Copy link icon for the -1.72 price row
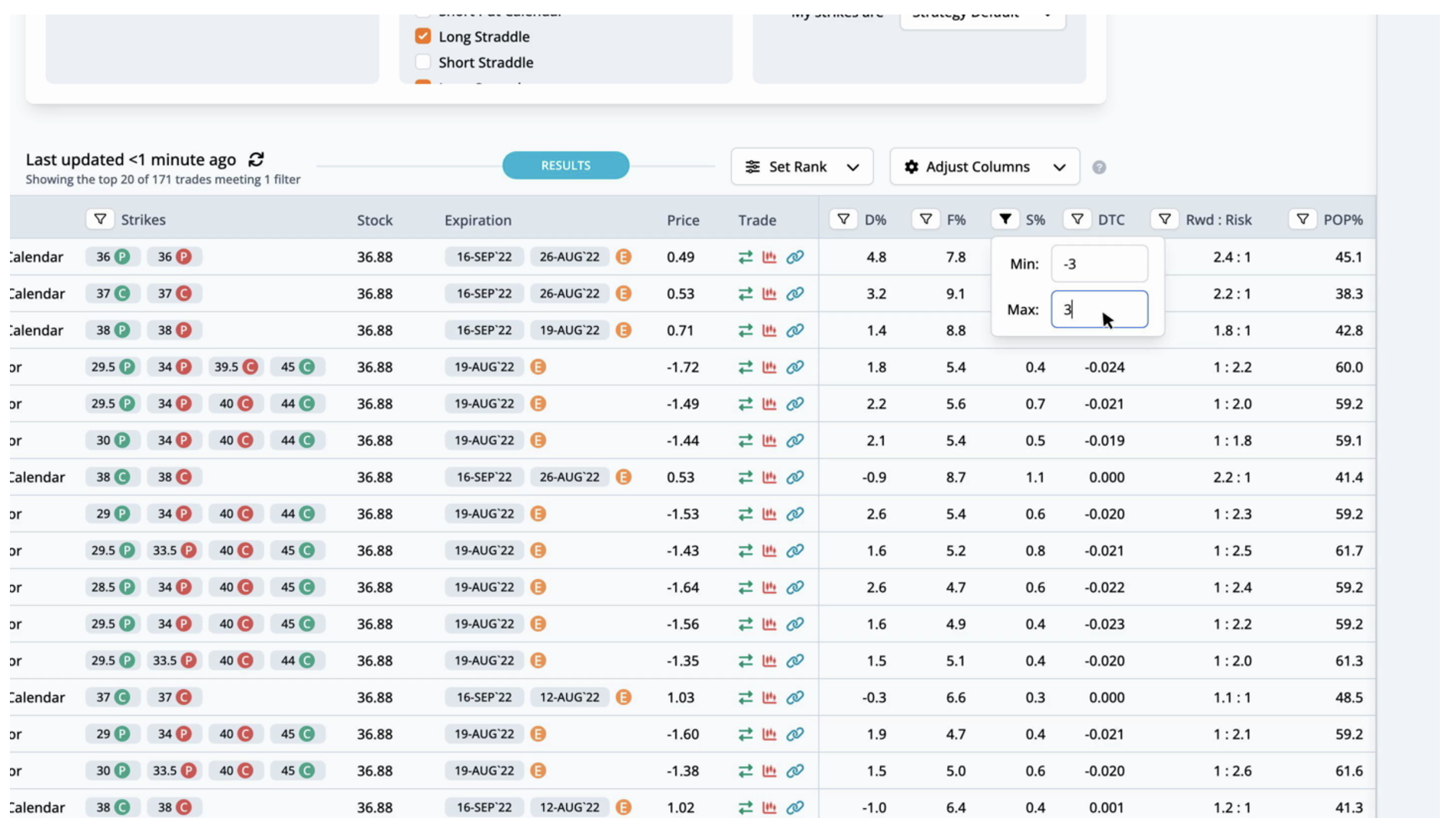Viewport: 1456px width, 828px height. [794, 367]
